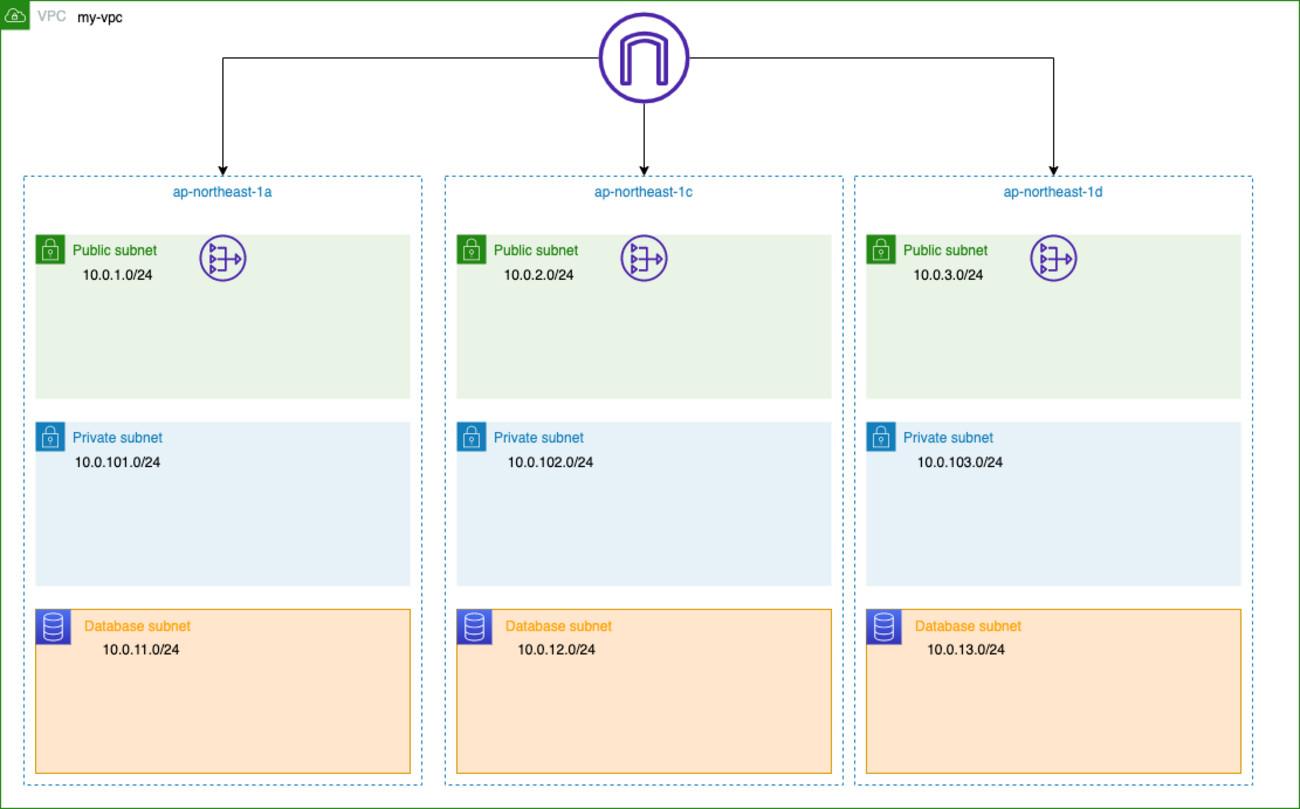This screenshot has width=1300, height=809.
Task: Select the ap-northeast-1c zone label
Action: [644, 192]
